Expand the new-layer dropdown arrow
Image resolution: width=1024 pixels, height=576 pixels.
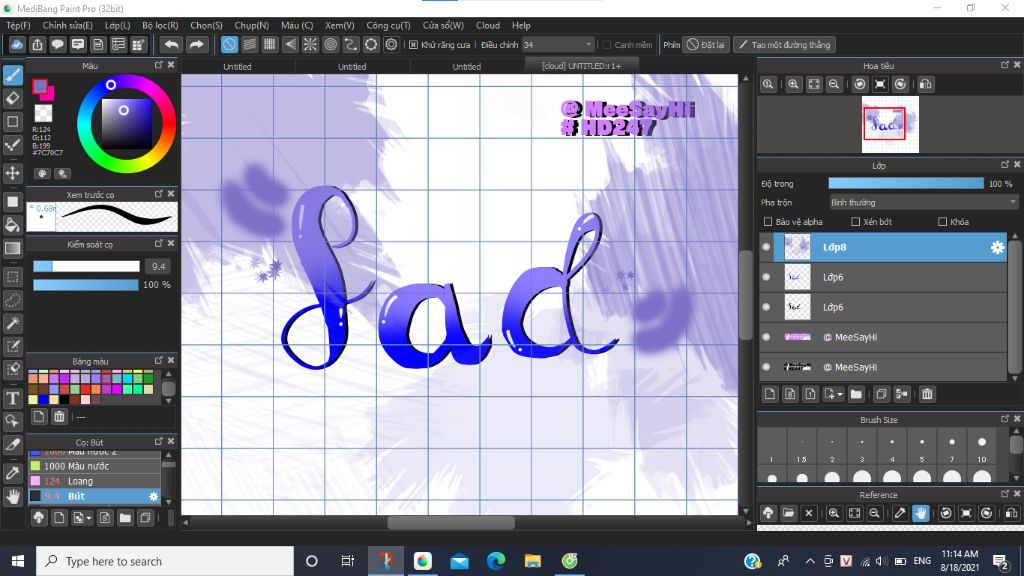point(840,394)
